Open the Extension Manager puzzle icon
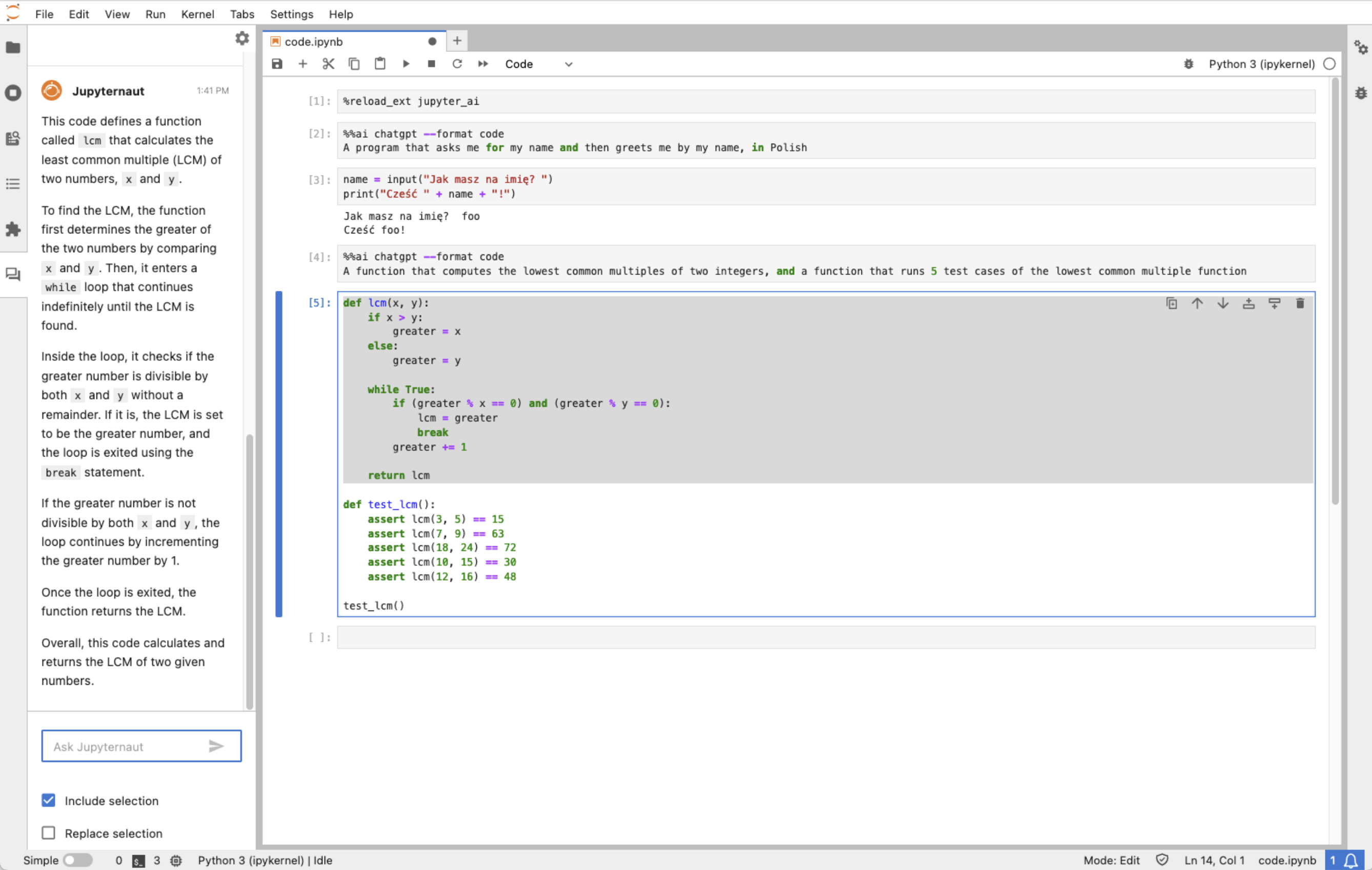 [12, 229]
